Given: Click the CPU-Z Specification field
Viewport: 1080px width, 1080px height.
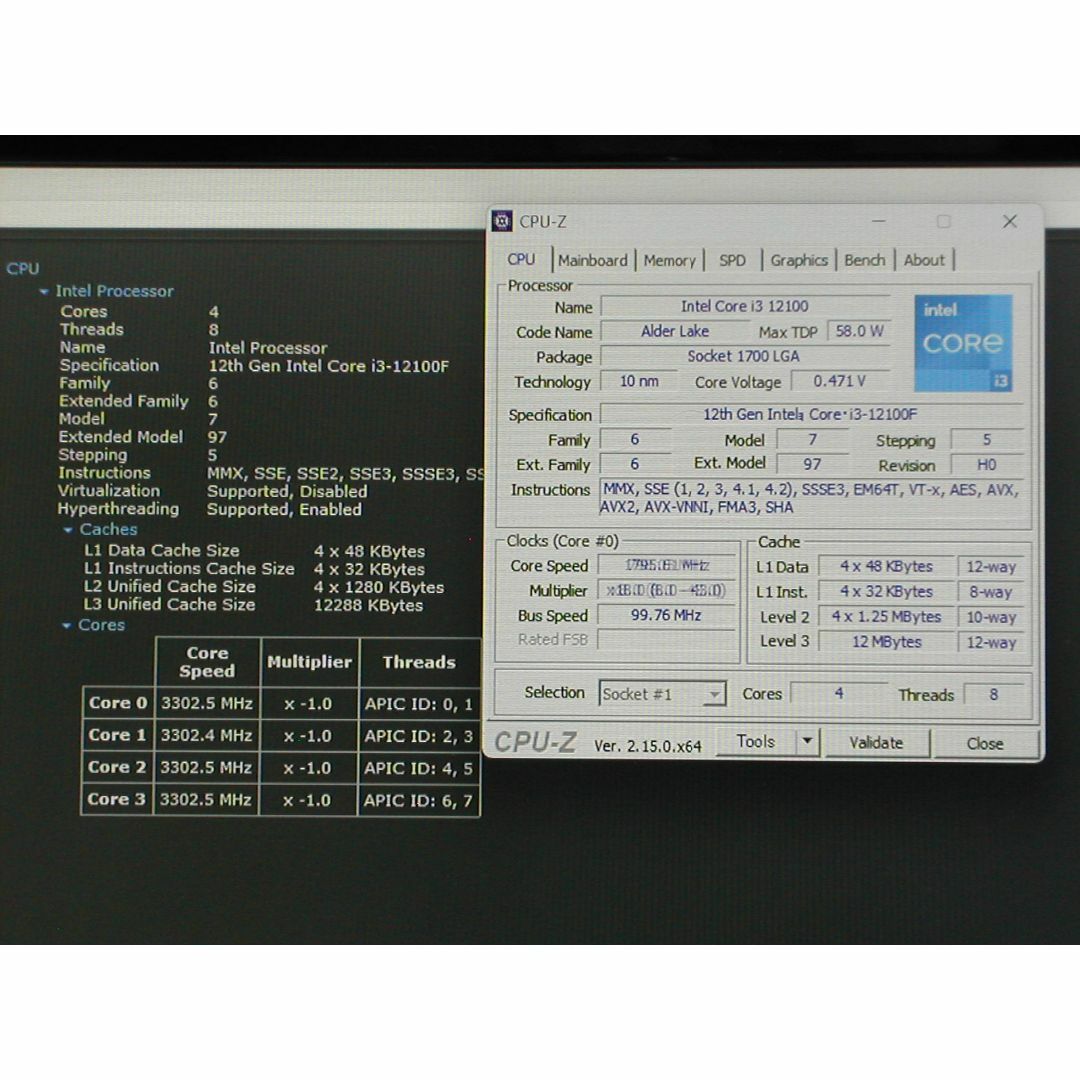Looking at the screenshot, I should point(811,414).
